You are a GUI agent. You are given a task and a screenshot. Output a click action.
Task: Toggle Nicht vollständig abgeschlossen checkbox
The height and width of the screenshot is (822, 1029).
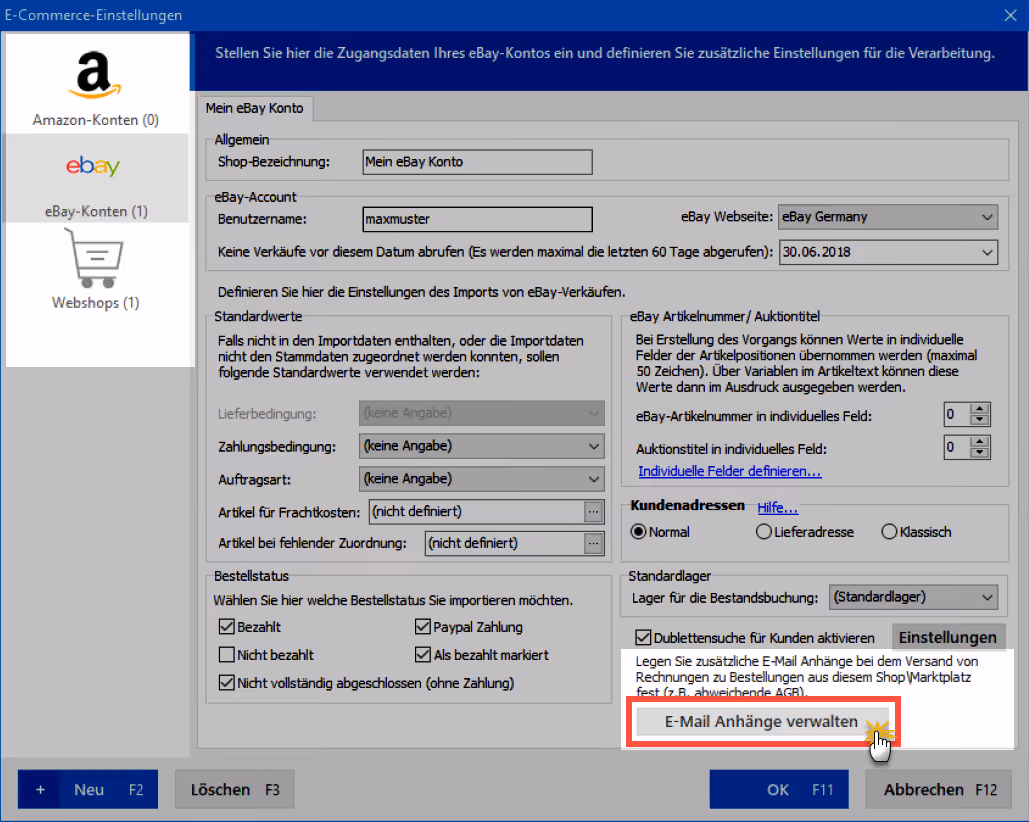click(226, 683)
